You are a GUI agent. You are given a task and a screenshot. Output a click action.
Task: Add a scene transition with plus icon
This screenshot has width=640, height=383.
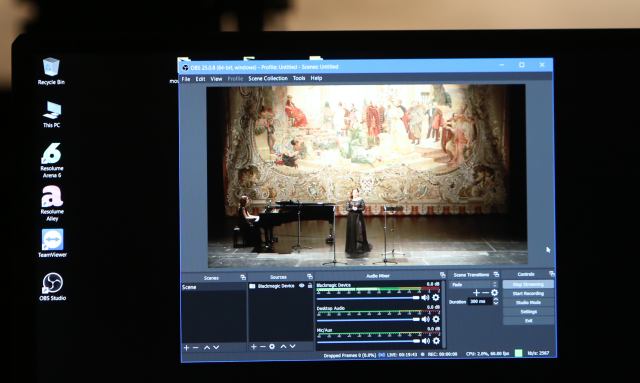click(476, 293)
